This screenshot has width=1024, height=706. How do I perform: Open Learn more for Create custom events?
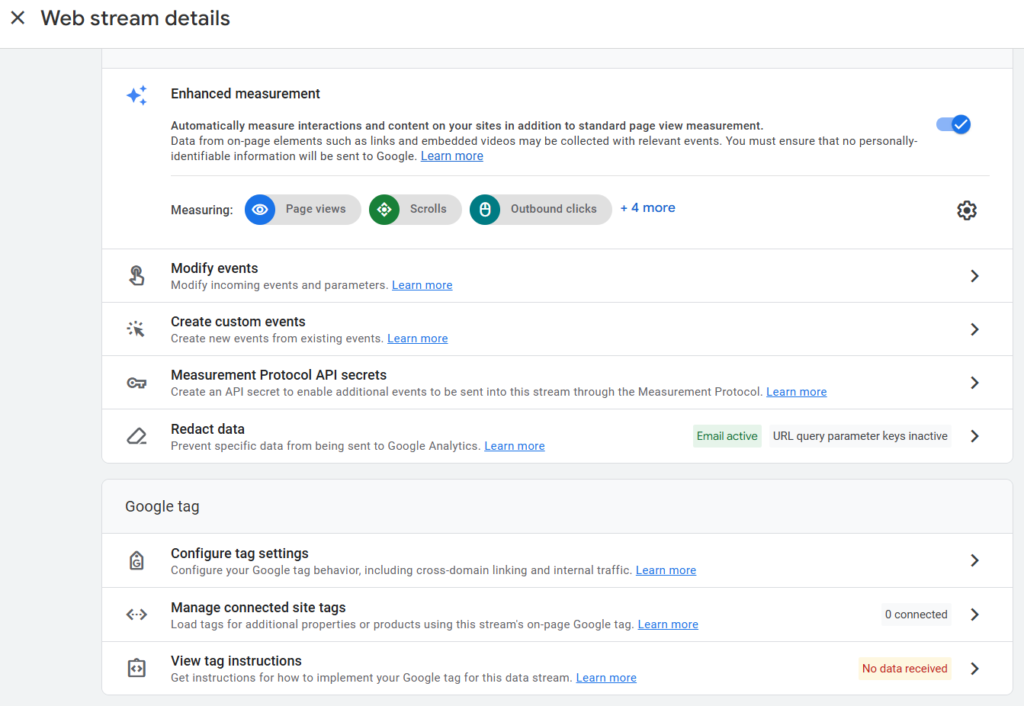[417, 339]
